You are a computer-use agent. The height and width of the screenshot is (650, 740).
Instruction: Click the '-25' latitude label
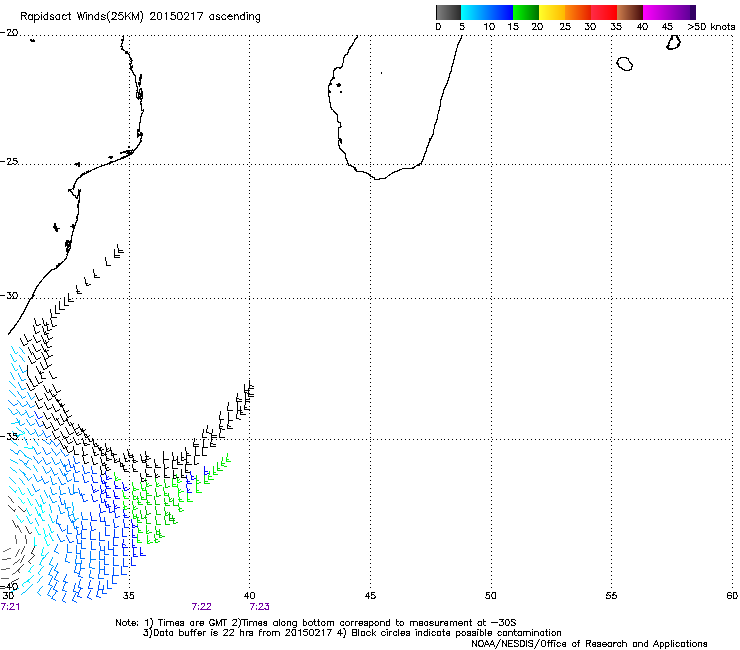[9, 162]
